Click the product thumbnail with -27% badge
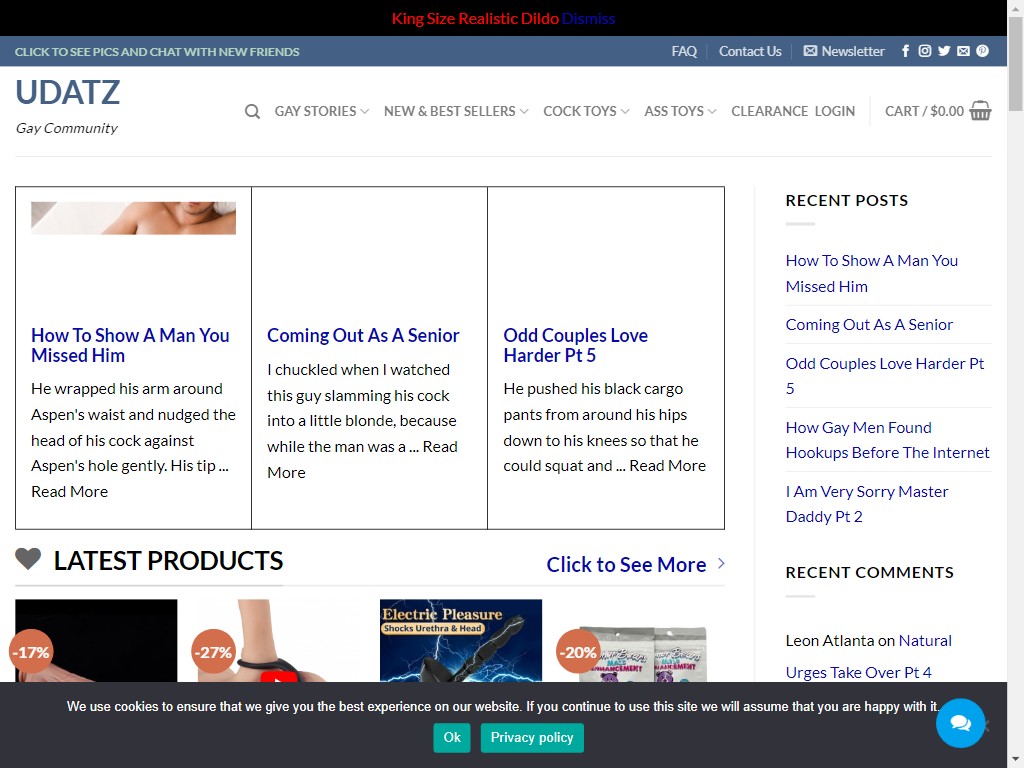This screenshot has width=1024, height=768. 278,641
